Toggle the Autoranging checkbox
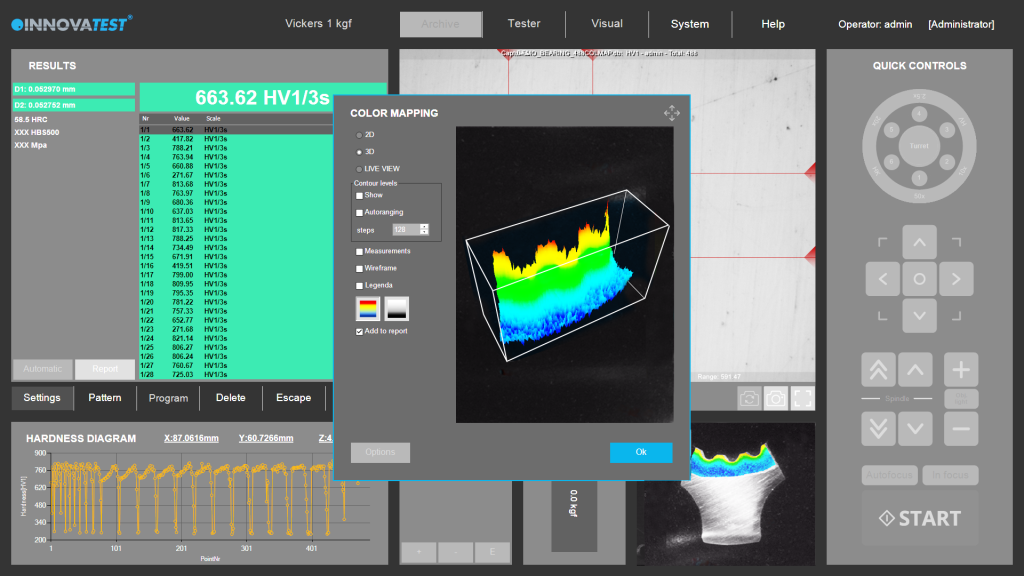This screenshot has width=1024, height=576. 359,212
